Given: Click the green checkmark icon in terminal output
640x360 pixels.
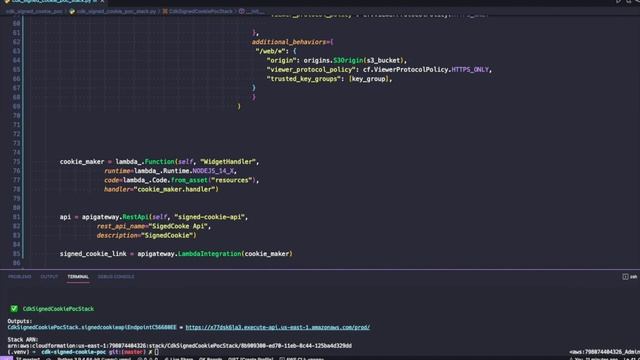Looking at the screenshot, I should coord(14,309).
